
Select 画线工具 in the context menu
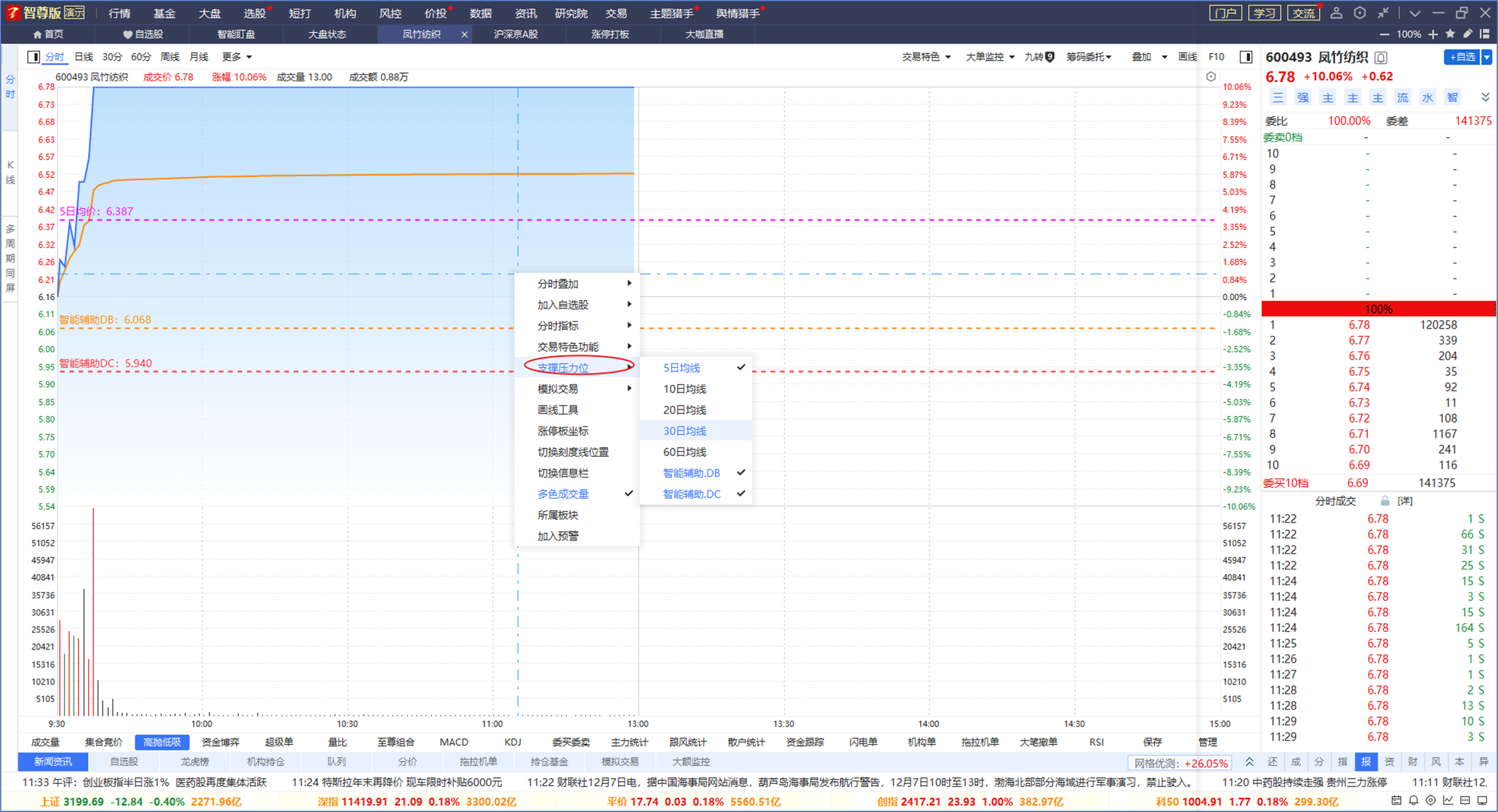(x=577, y=410)
